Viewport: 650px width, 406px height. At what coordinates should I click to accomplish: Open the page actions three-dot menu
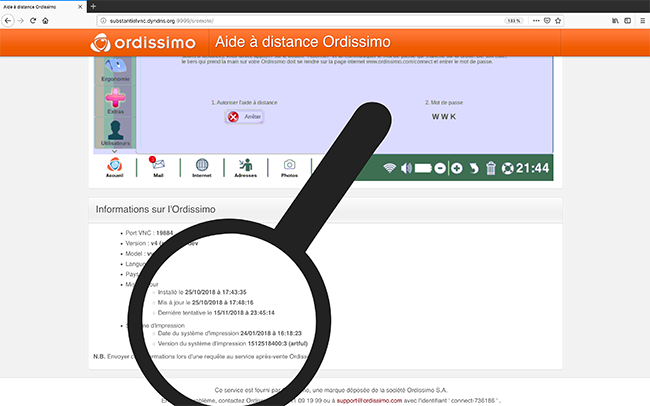[x=536, y=21]
